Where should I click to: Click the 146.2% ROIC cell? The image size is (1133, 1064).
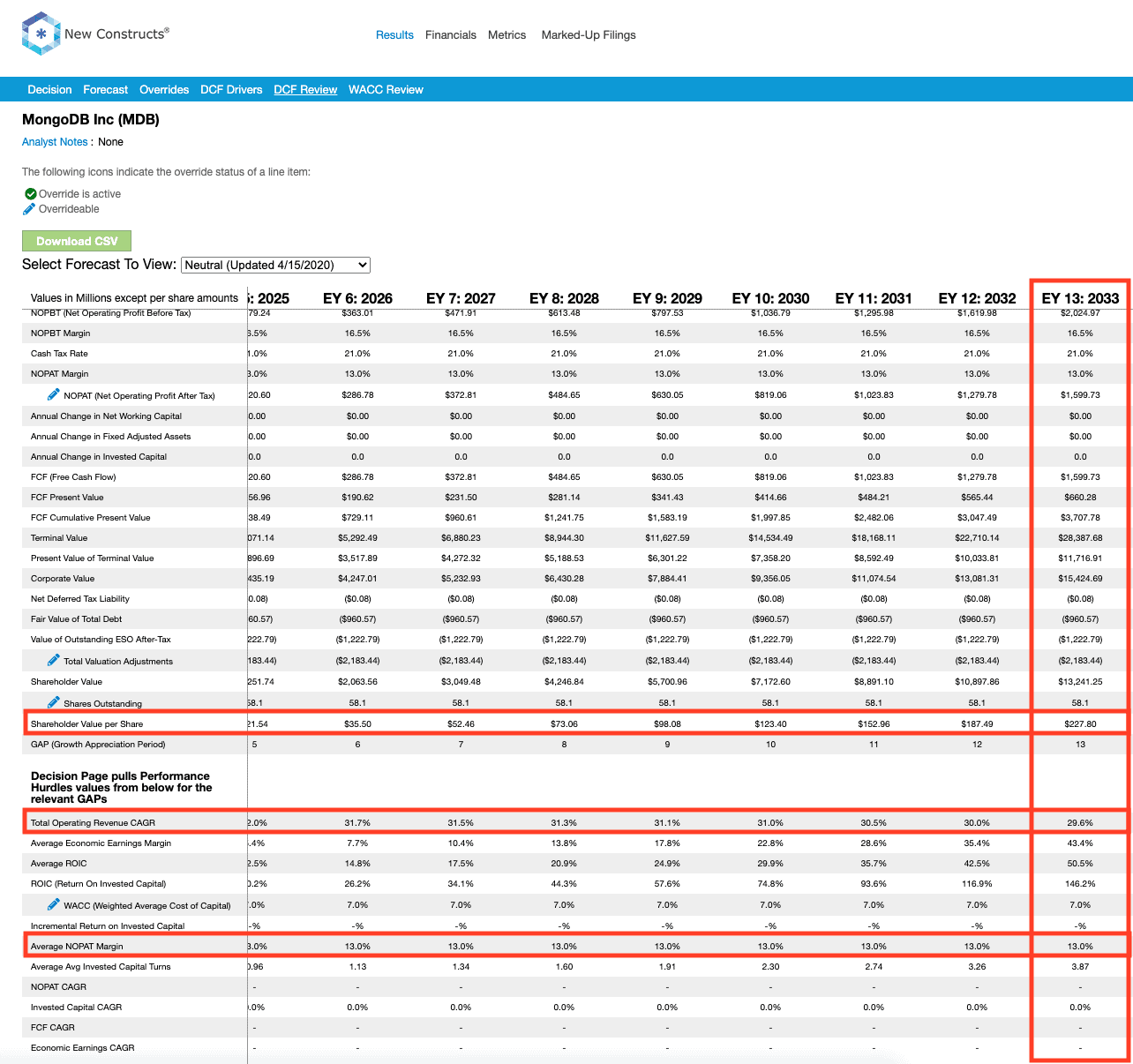1080,883
